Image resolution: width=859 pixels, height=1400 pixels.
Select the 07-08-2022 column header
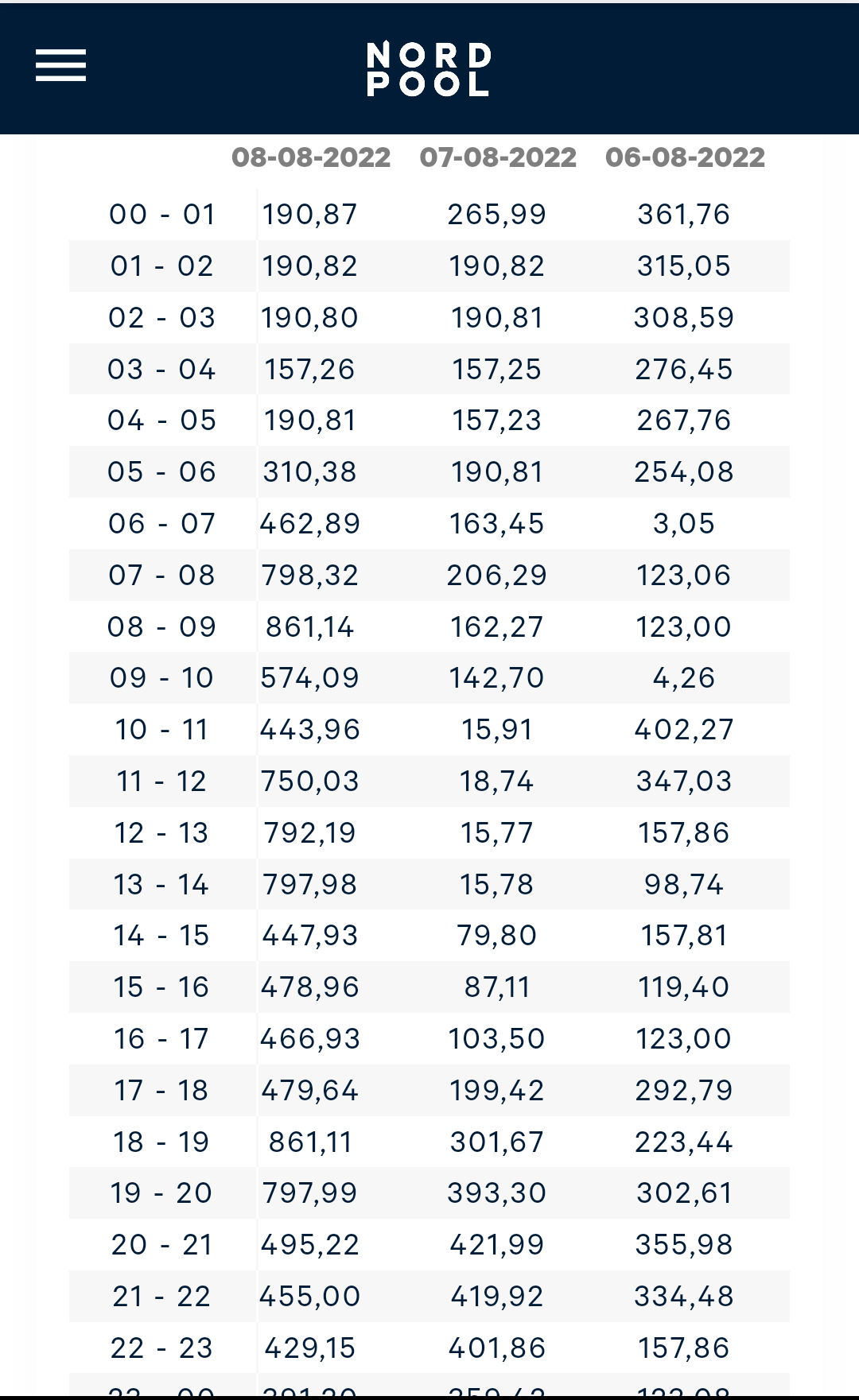coord(498,157)
